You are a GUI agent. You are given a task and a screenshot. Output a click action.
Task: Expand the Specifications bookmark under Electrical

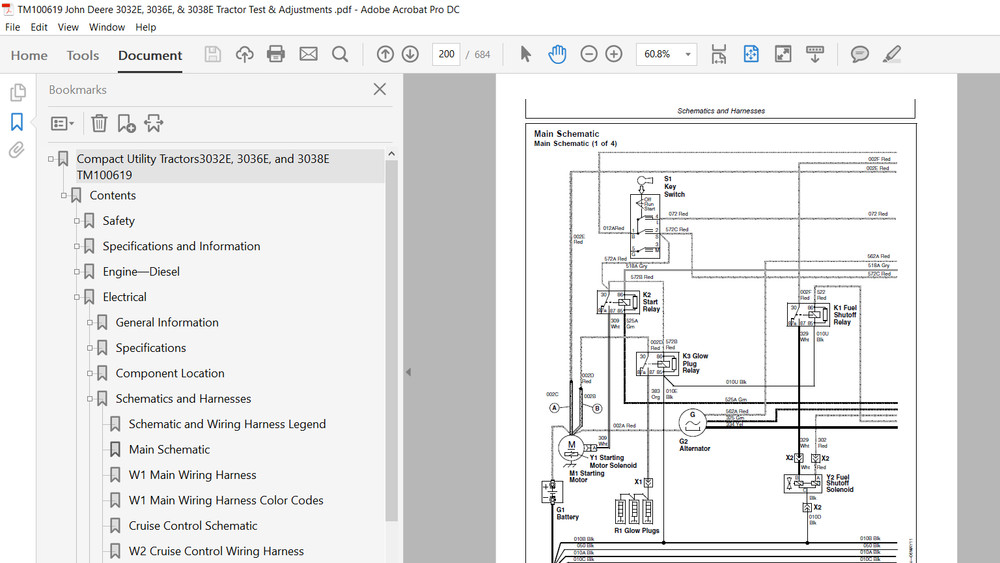click(90, 348)
